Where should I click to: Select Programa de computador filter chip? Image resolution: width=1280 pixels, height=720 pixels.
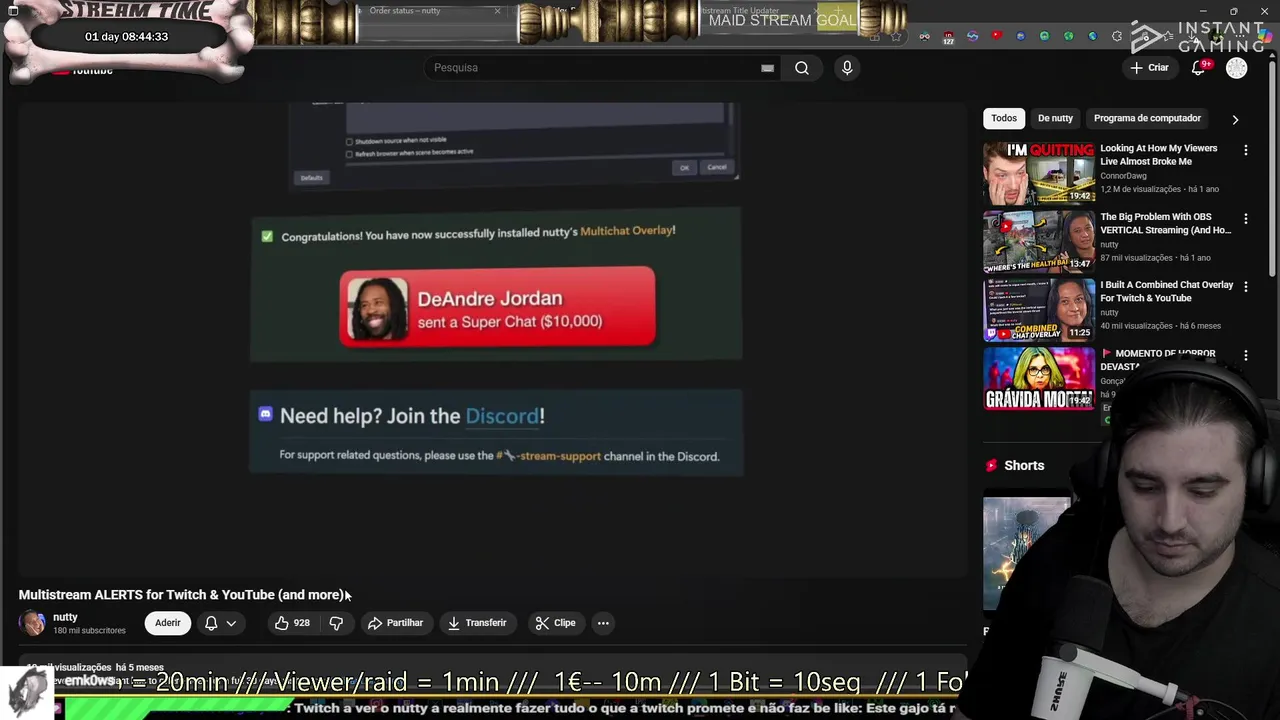tap(1147, 118)
